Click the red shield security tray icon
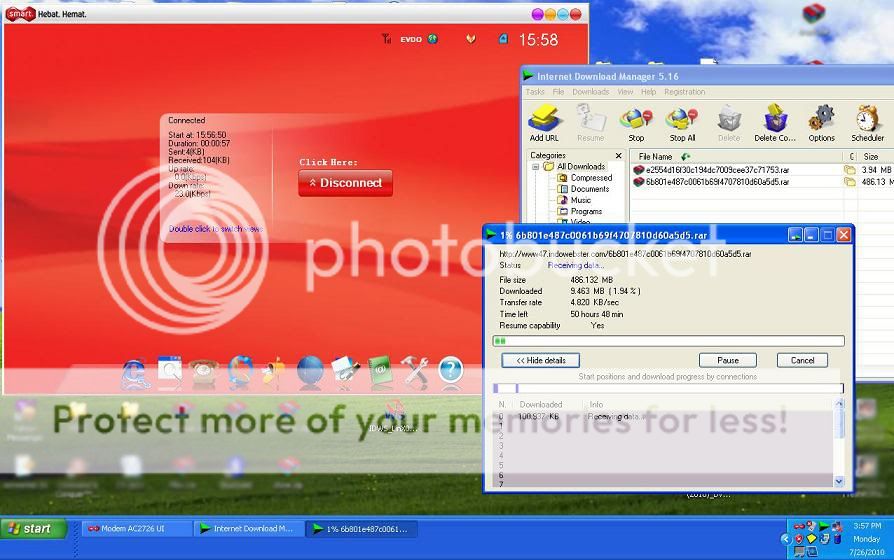 point(799,539)
